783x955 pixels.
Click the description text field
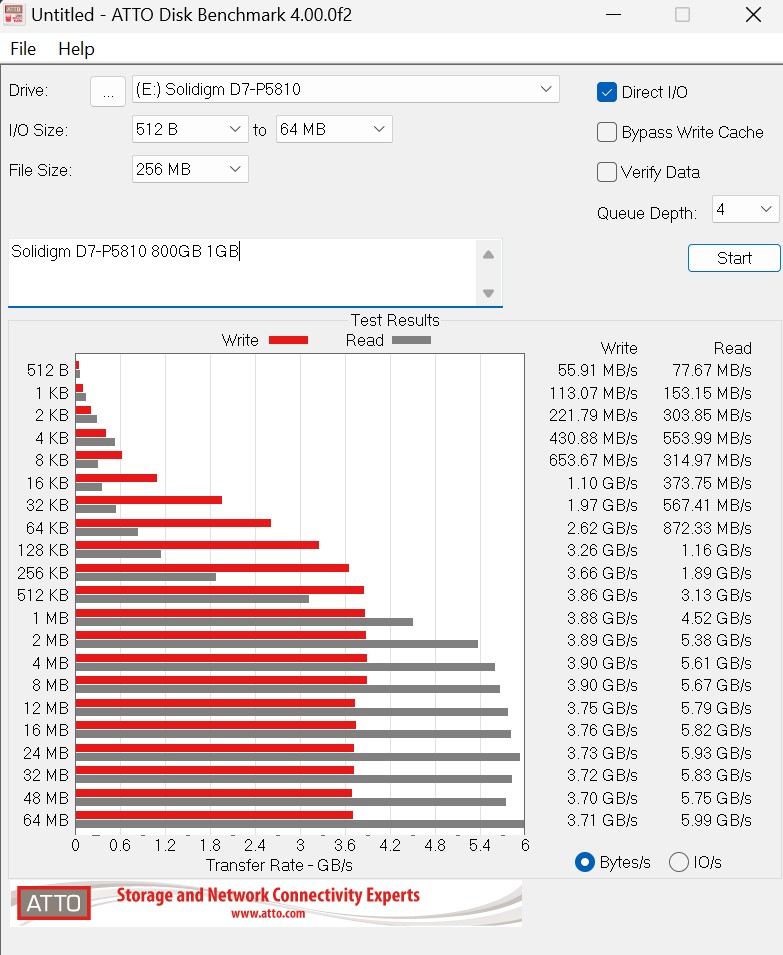click(x=242, y=272)
